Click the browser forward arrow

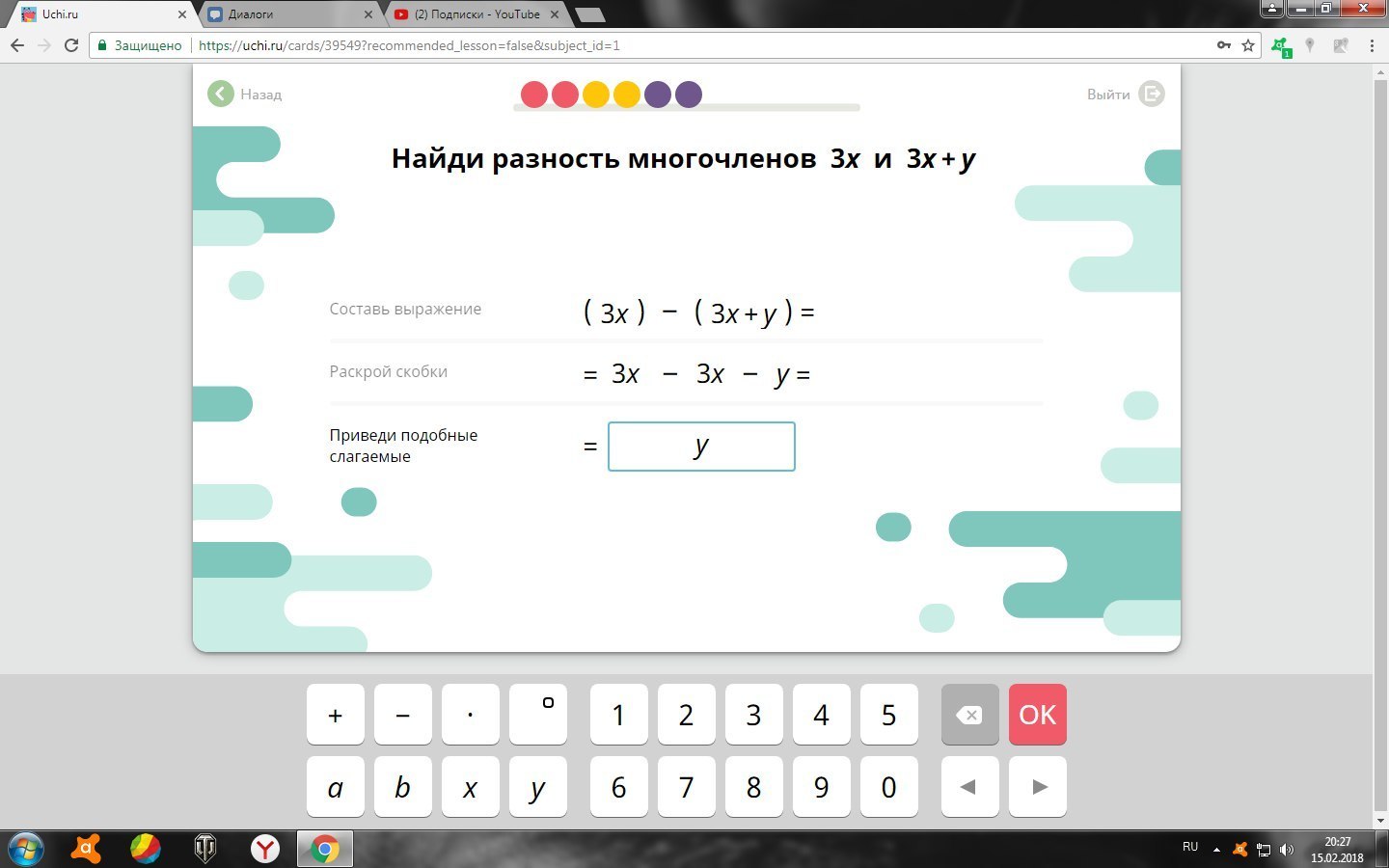pyautogui.click(x=43, y=45)
